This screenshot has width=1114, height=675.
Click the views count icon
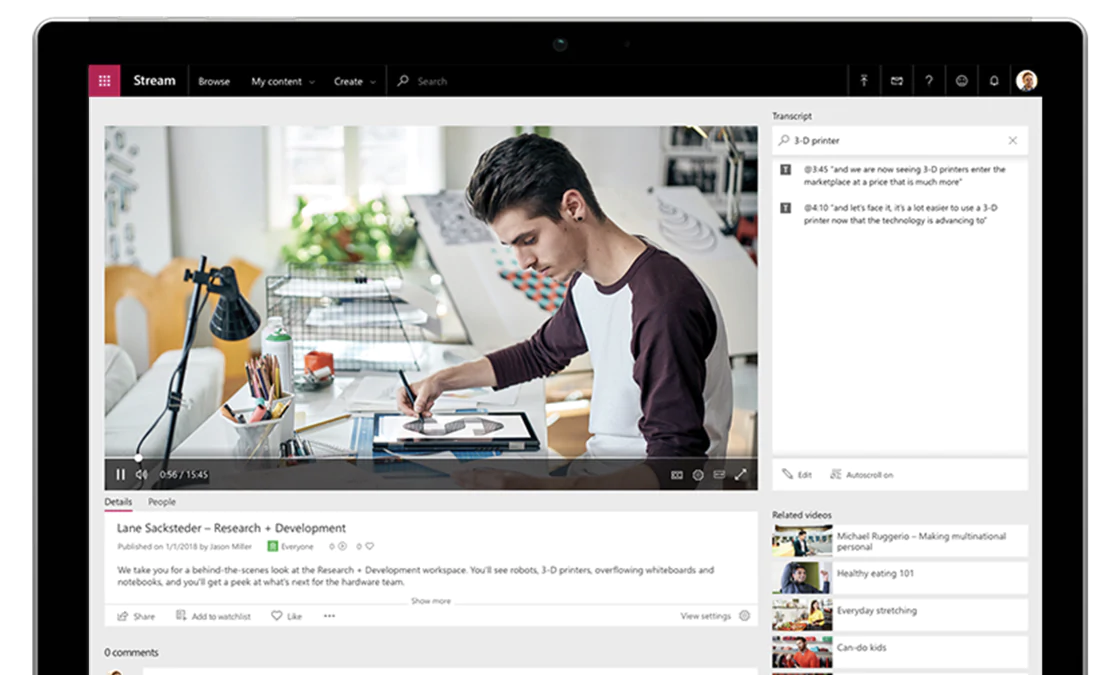(342, 546)
